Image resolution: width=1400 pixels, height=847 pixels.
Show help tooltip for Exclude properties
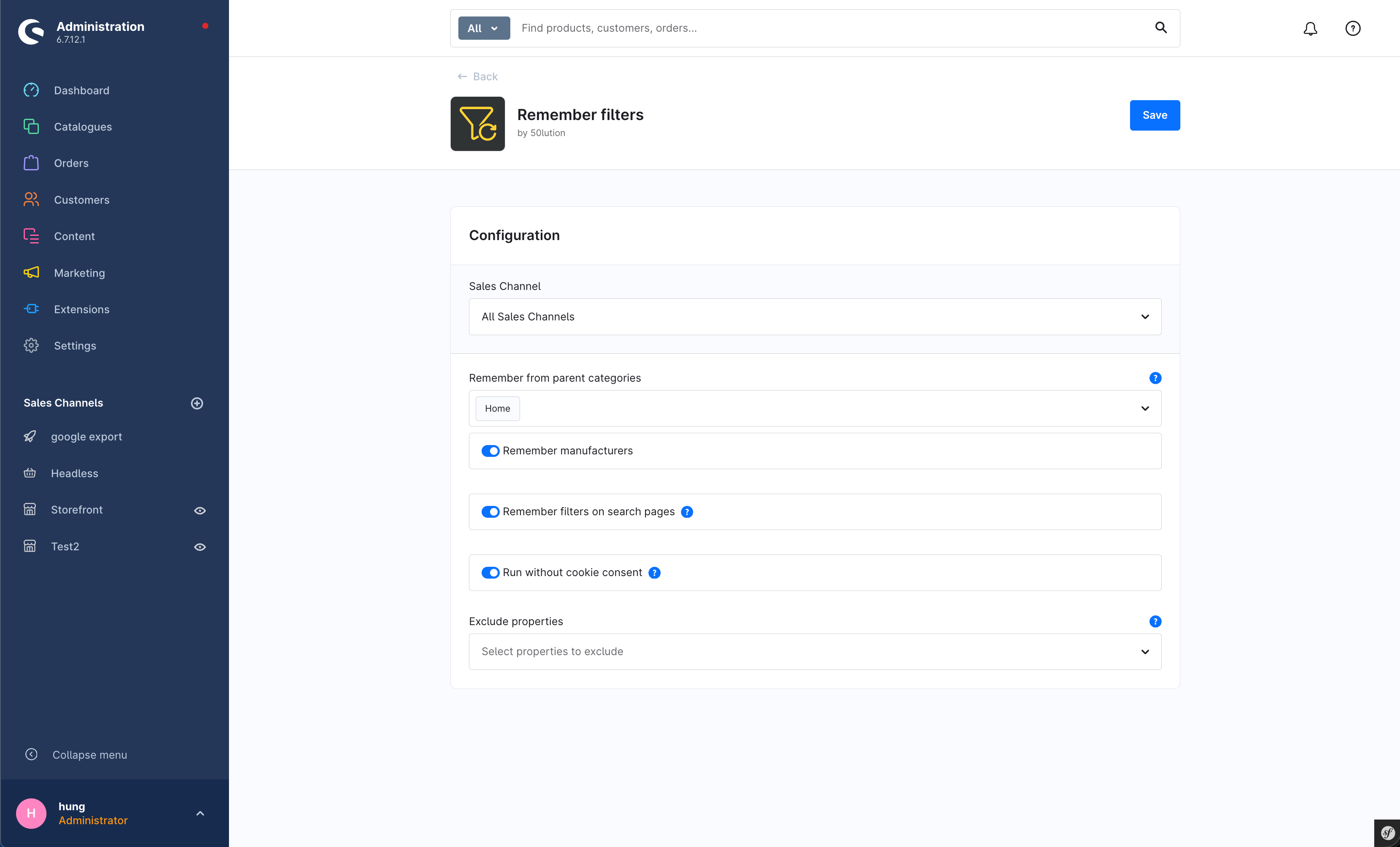(x=1155, y=621)
